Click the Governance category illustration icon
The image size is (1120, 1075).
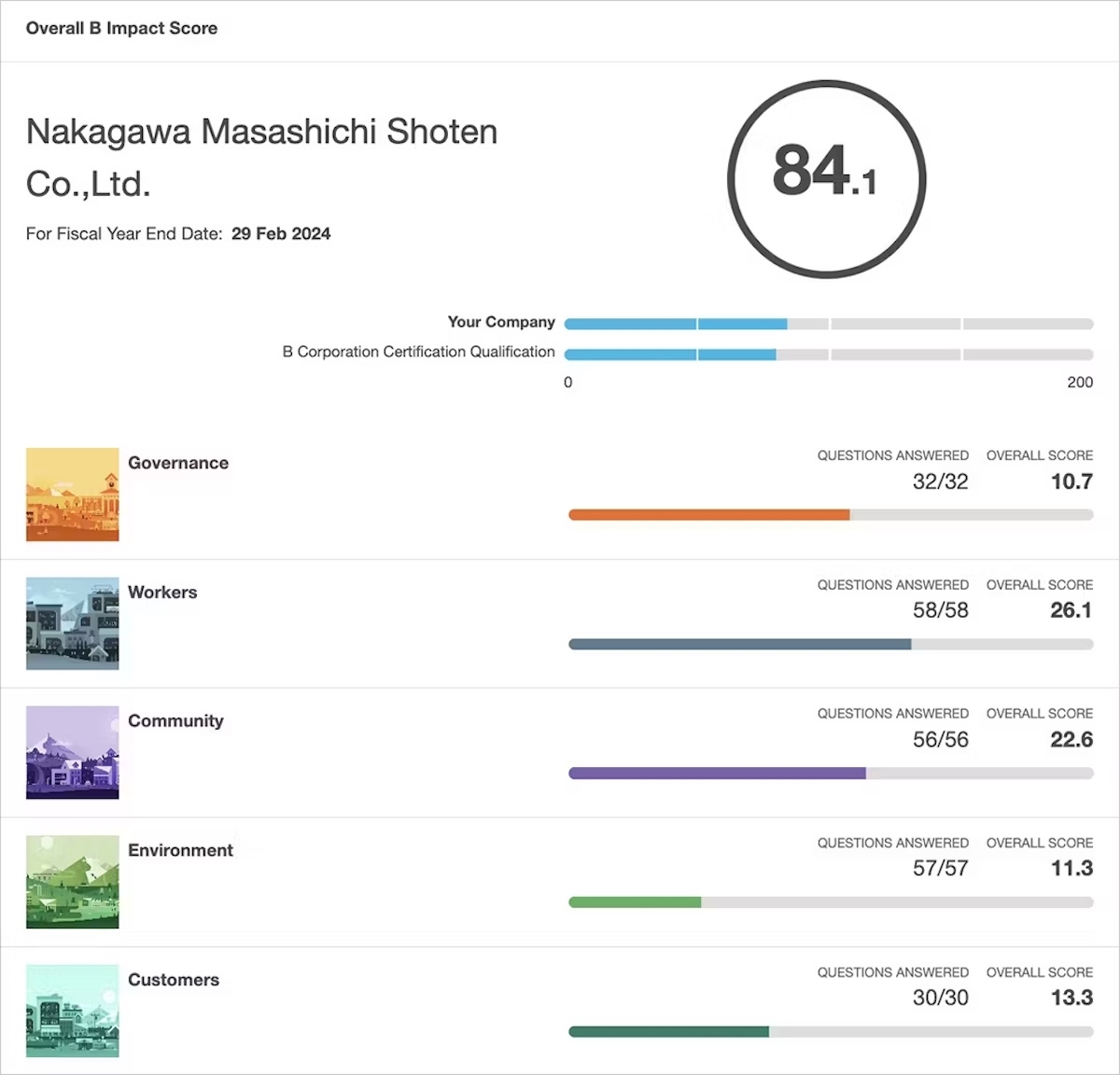(x=73, y=495)
